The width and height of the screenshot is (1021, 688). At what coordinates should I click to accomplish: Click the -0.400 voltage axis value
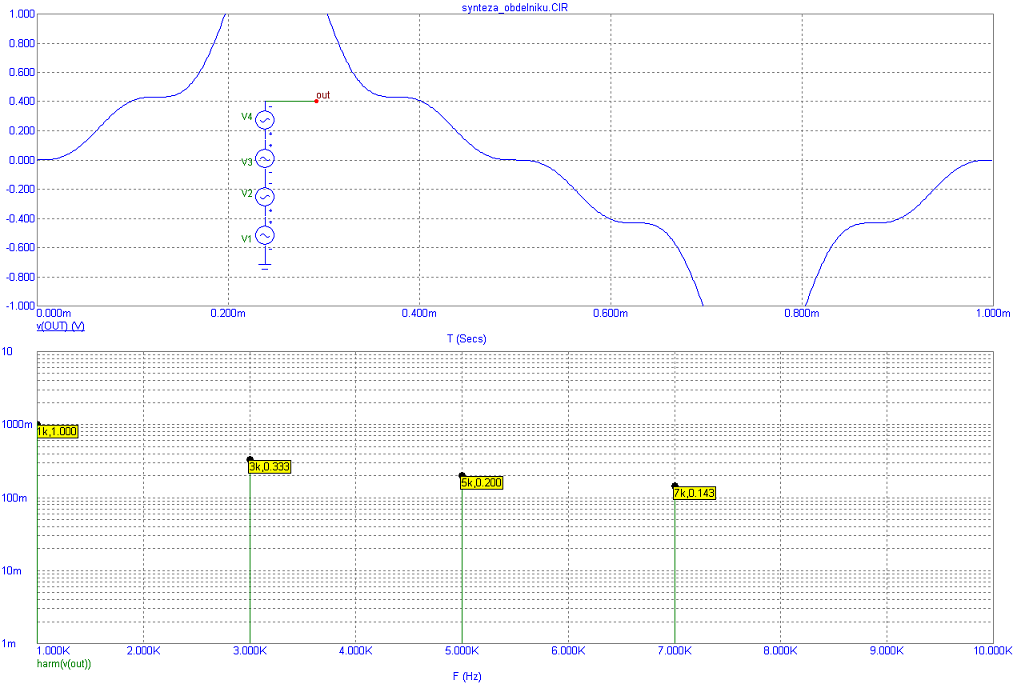[x=20, y=219]
